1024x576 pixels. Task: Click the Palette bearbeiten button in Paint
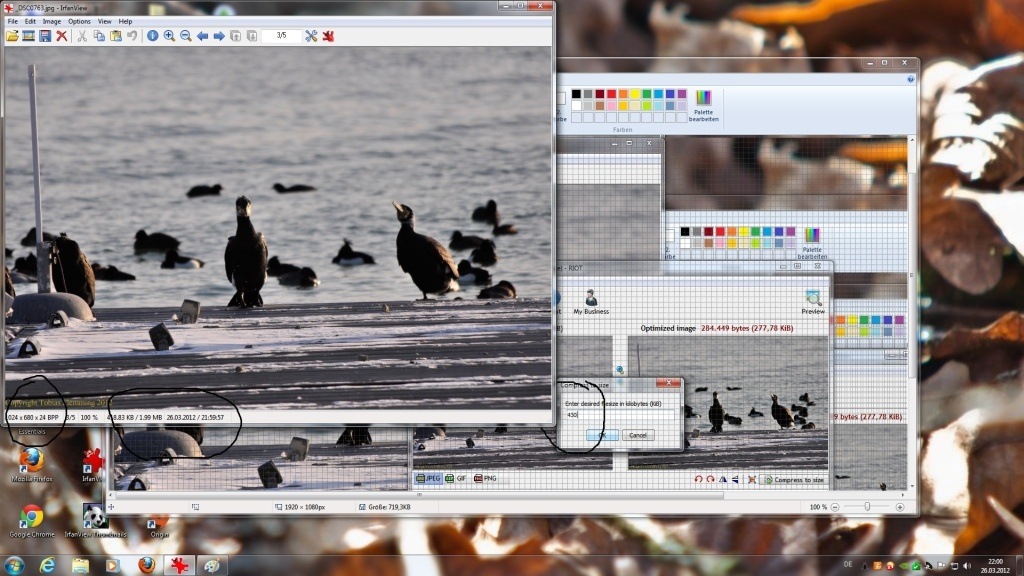point(703,106)
